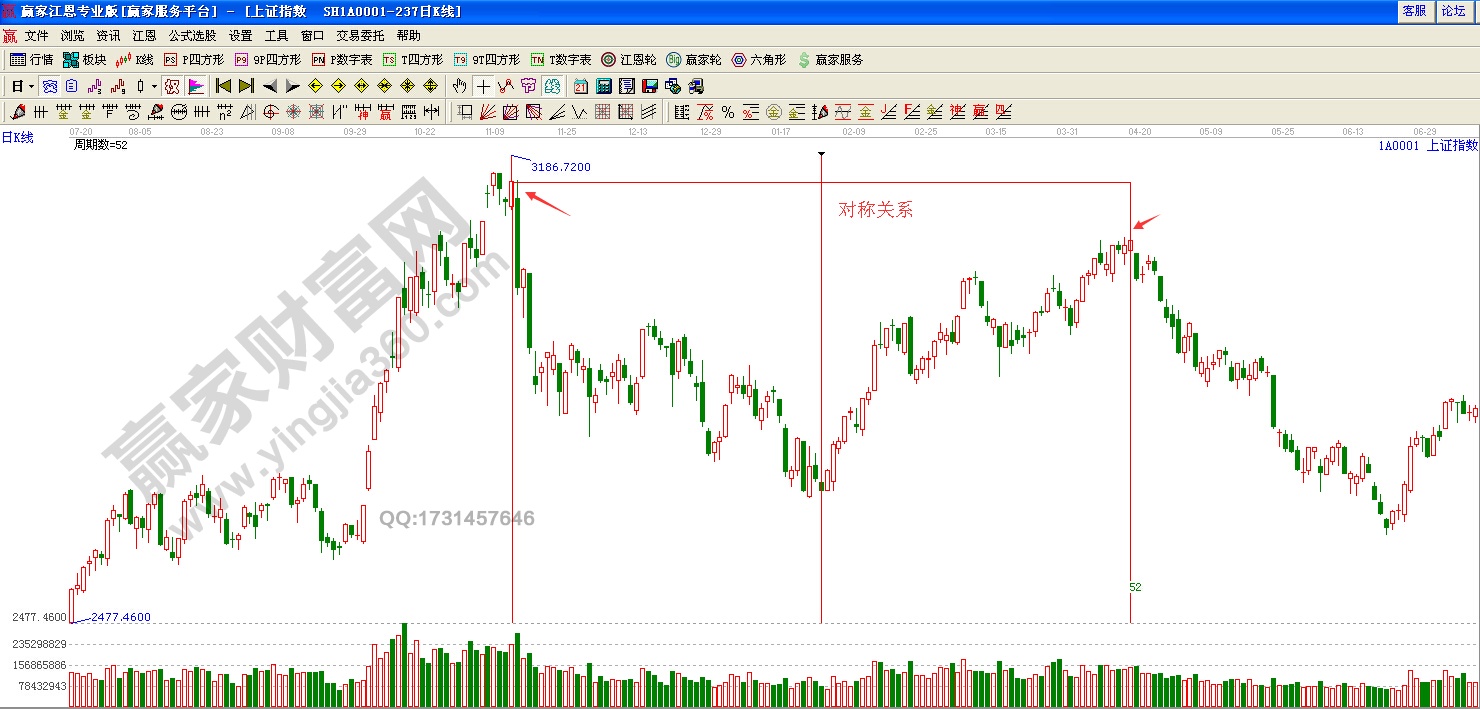Open the 江恩 menu
This screenshot has height=709, width=1480.
pyautogui.click(x=144, y=35)
